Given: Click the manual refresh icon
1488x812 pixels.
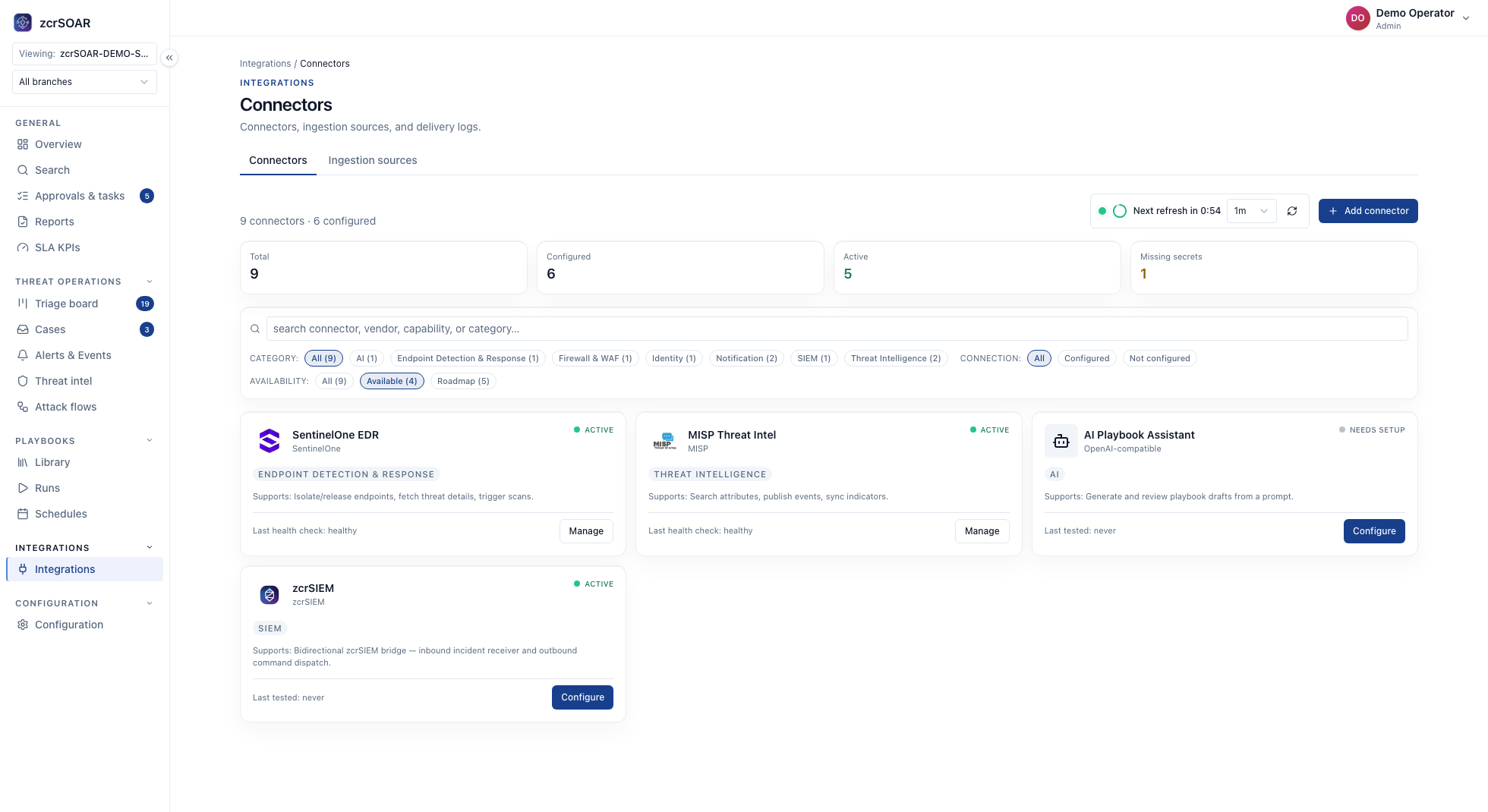Looking at the screenshot, I should coord(1292,211).
